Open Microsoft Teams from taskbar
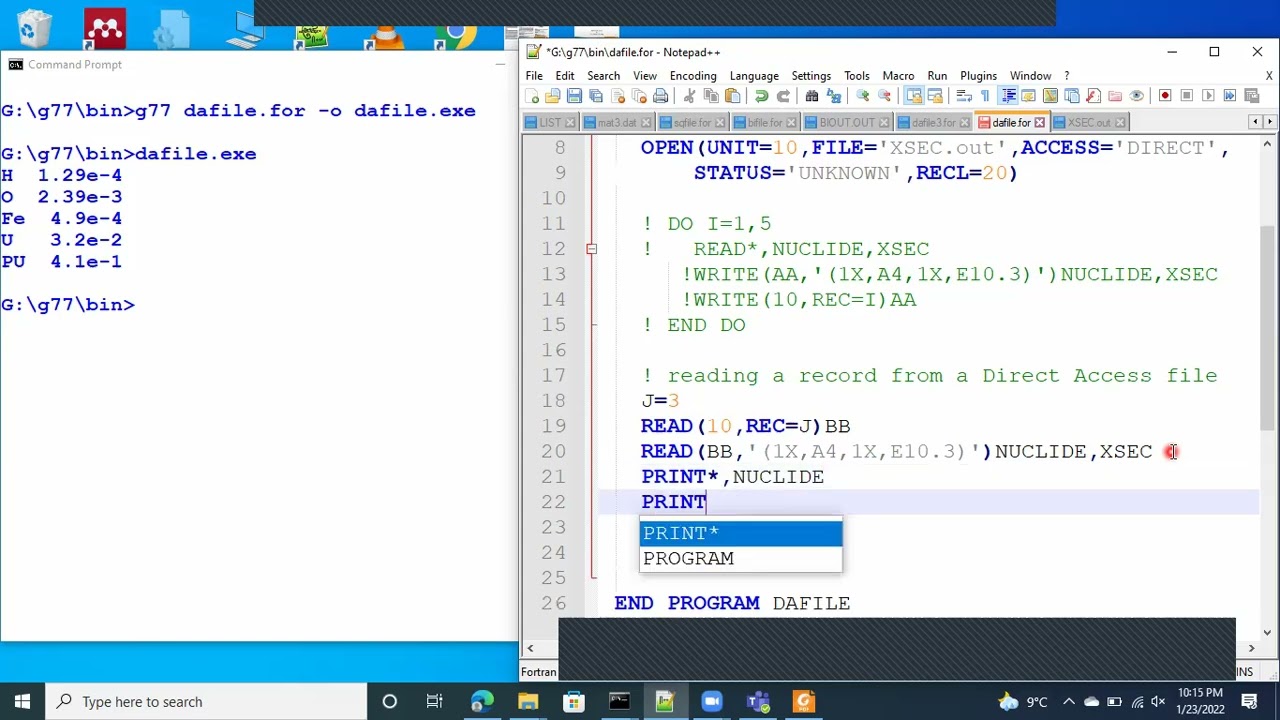Image resolution: width=1280 pixels, height=720 pixels. click(x=757, y=702)
